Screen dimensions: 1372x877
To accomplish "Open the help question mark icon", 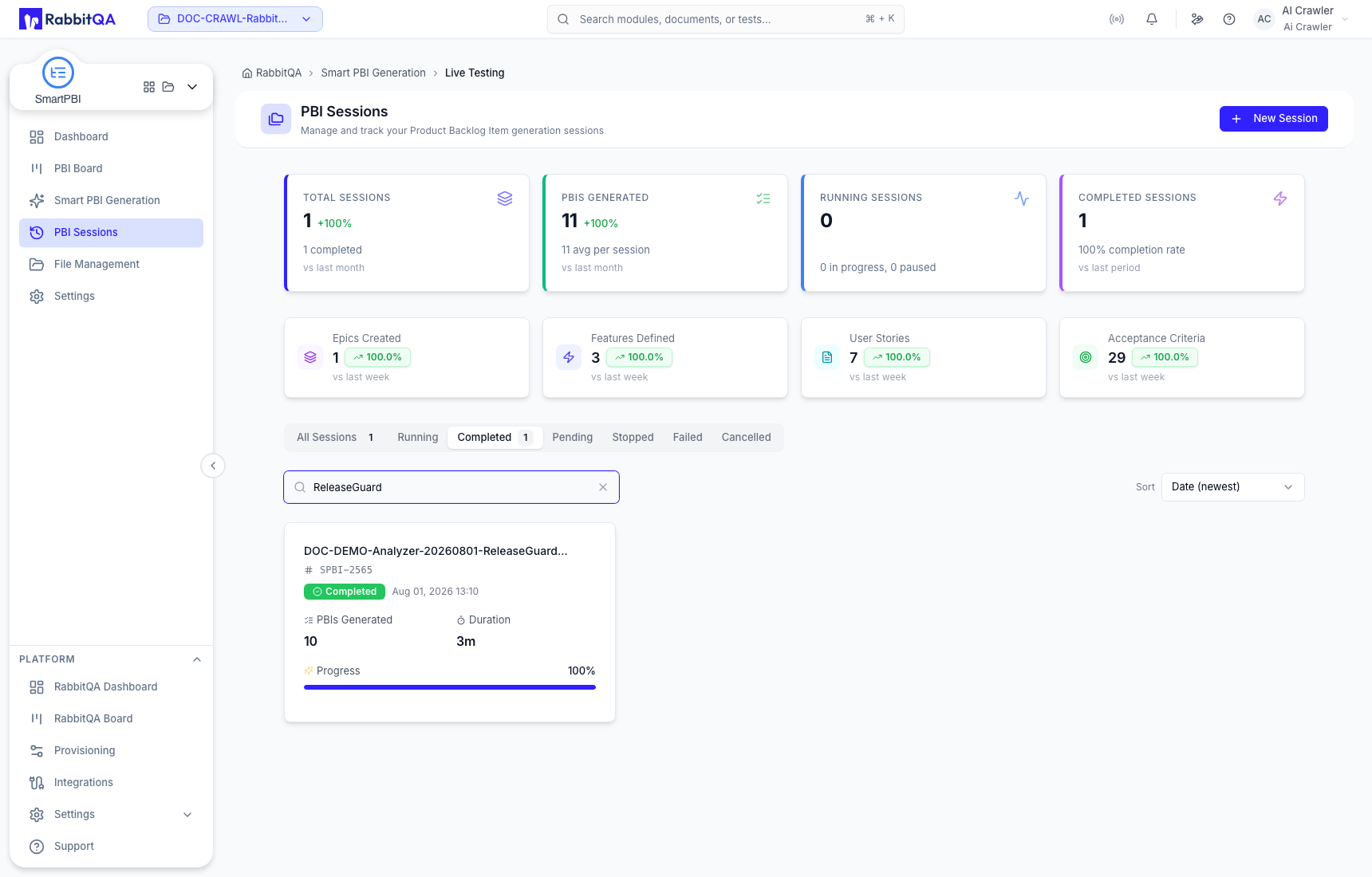I will pyautogui.click(x=1229, y=19).
